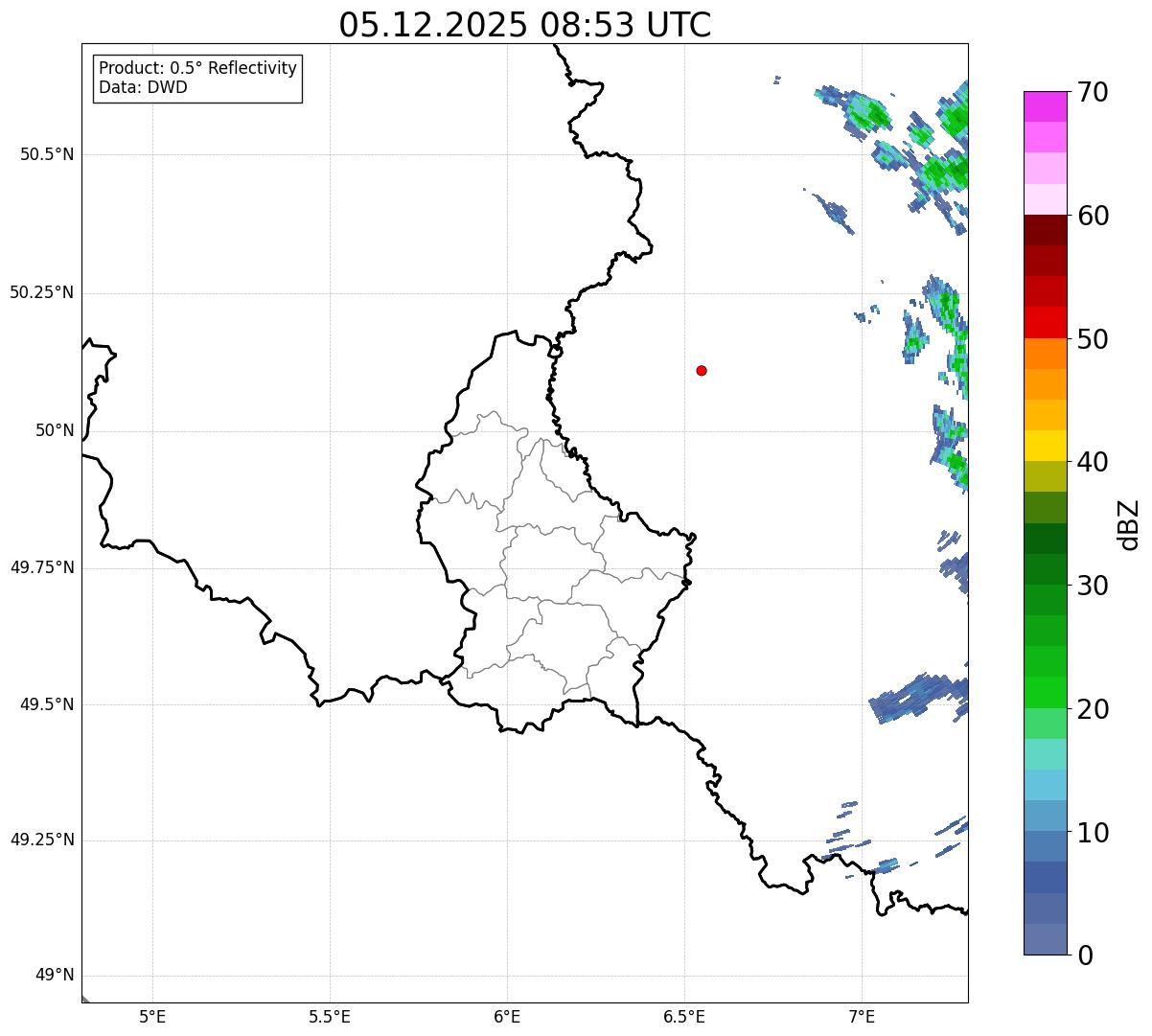Click the dark maroon colorbar segment below 60
This screenshot has width=1152, height=1036.
1045,230
